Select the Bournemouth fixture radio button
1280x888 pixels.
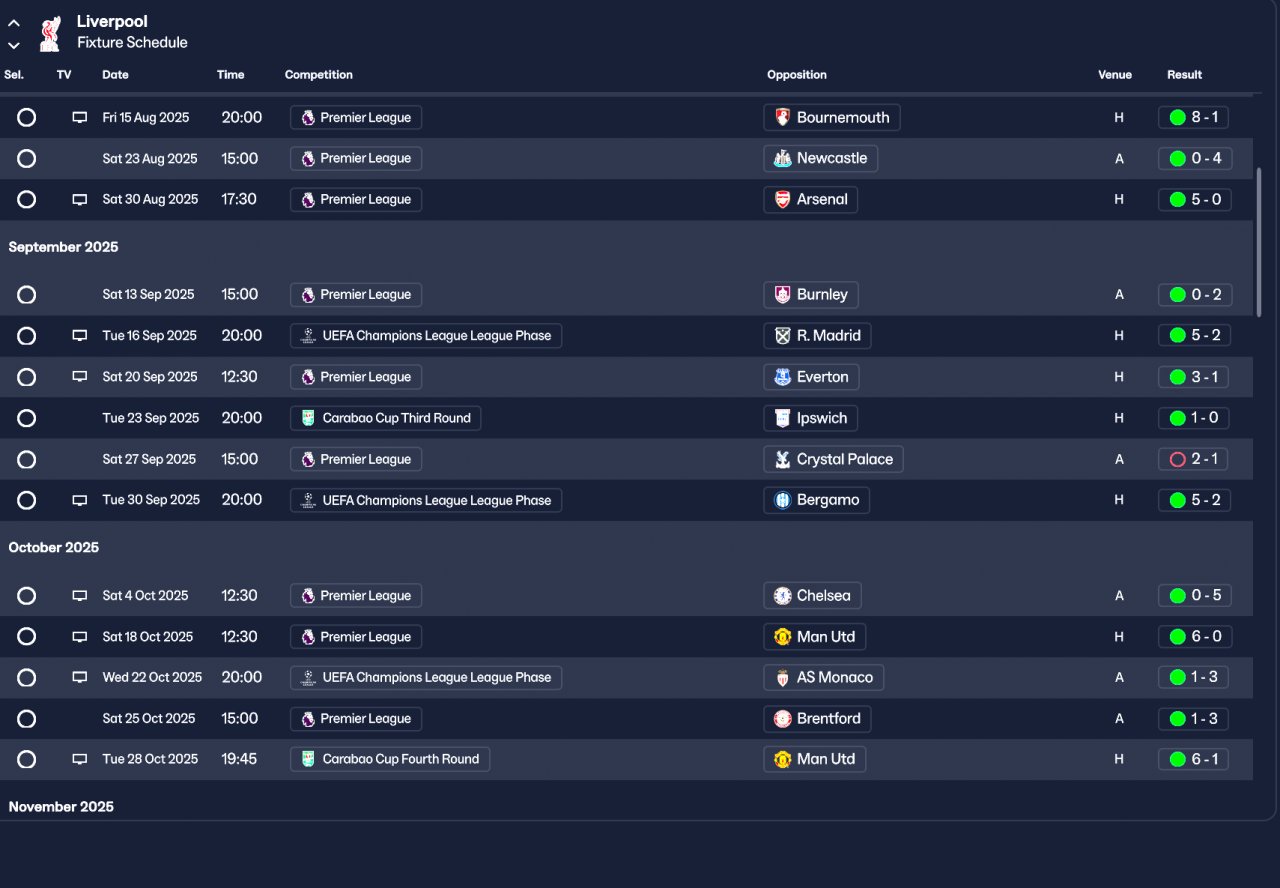coord(27,118)
